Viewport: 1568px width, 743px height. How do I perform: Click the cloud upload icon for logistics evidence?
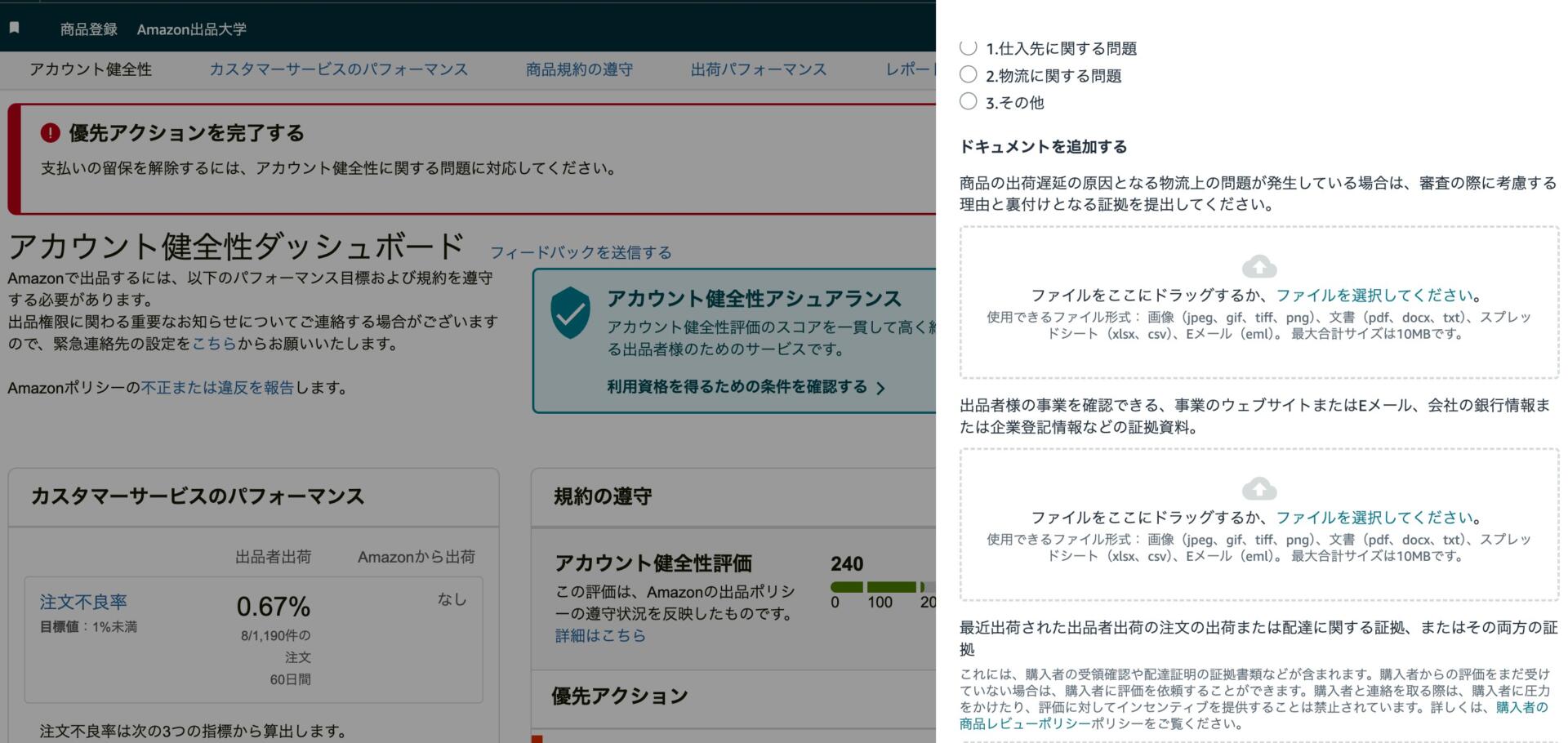coord(1258,267)
